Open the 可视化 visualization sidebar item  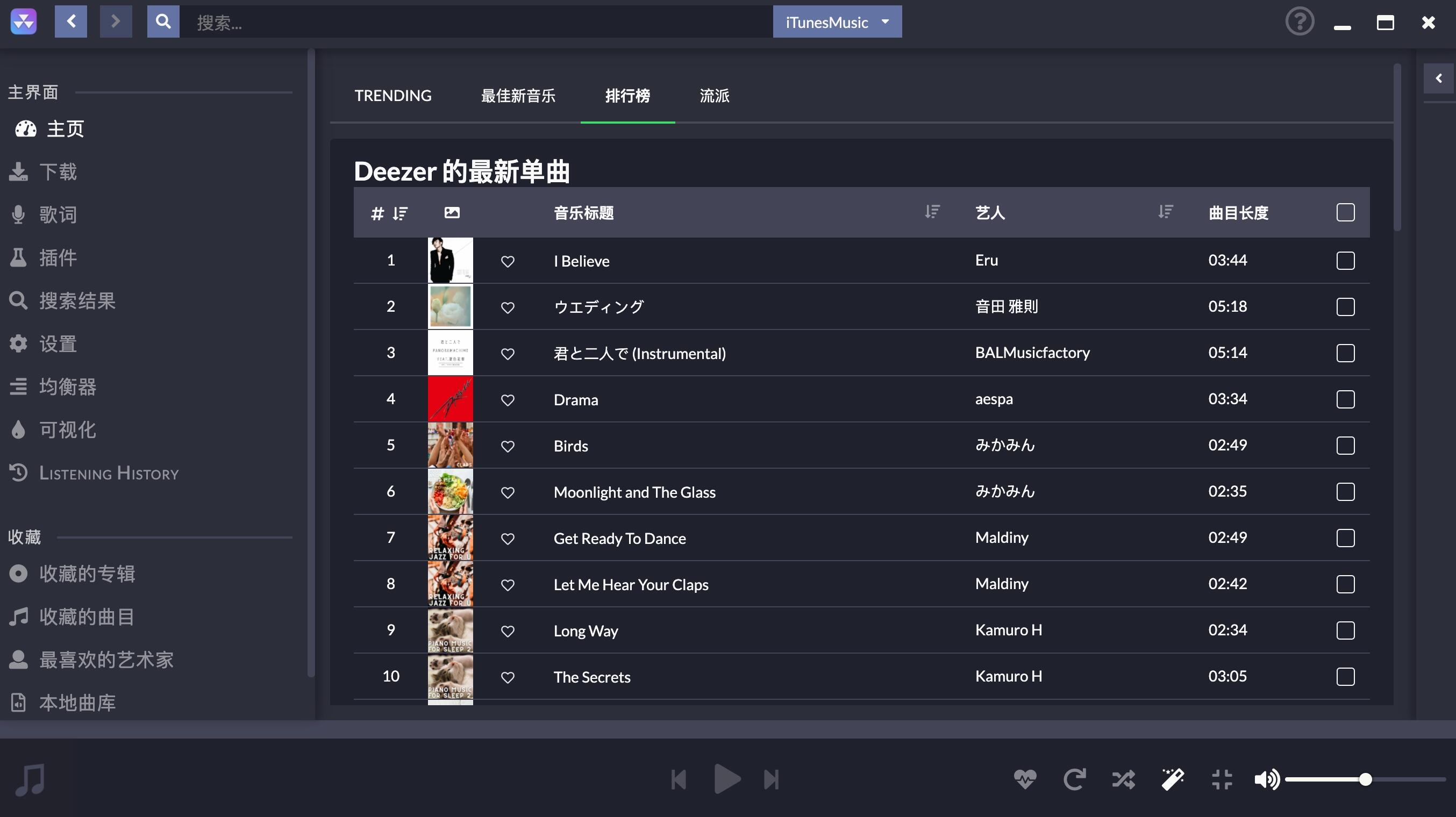click(x=53, y=429)
